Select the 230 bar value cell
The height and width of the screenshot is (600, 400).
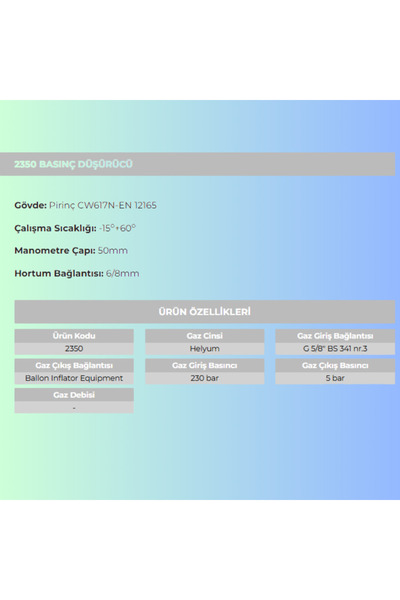coord(204,378)
